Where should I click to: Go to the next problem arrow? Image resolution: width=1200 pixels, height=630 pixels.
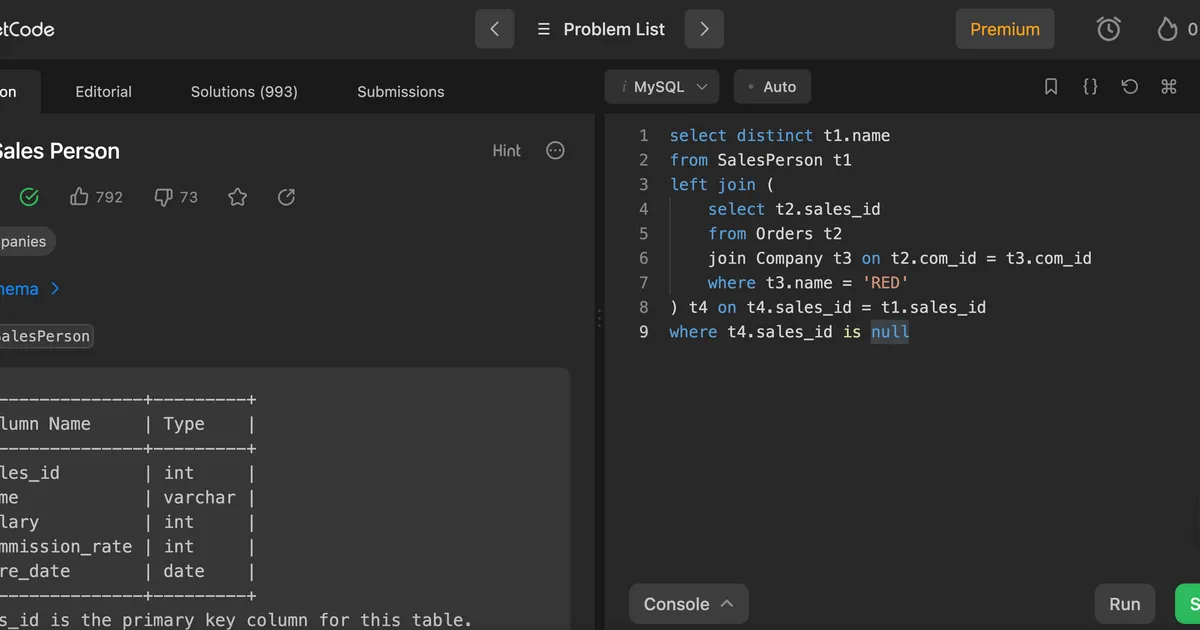(704, 29)
